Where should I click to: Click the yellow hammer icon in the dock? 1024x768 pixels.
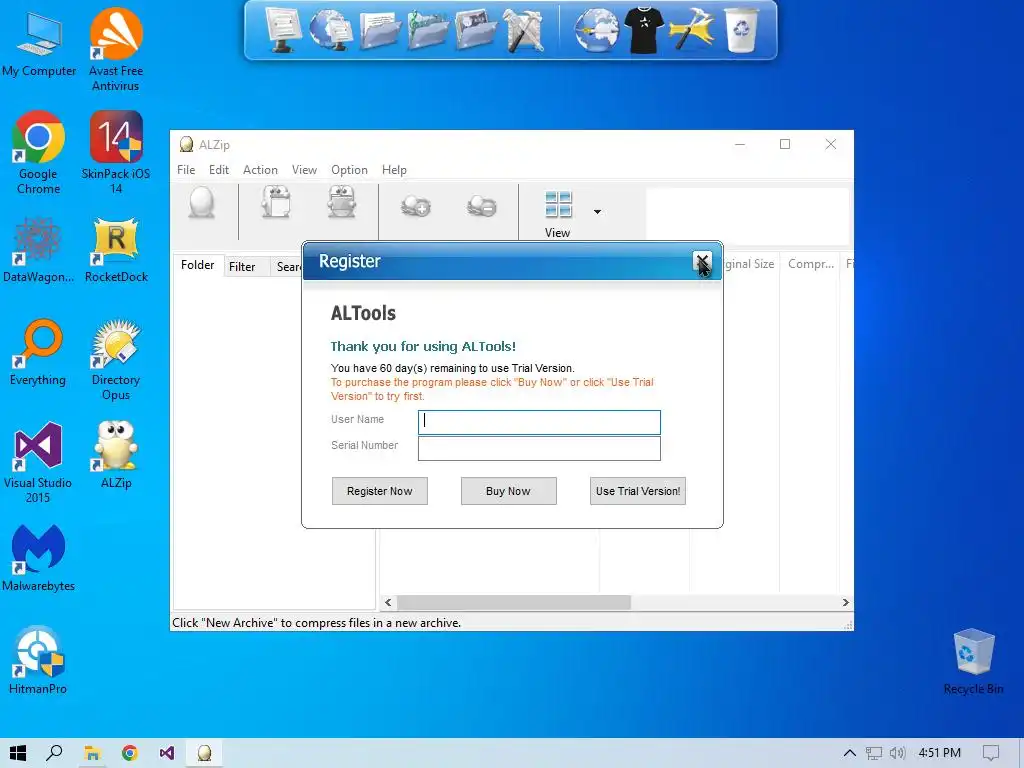[x=692, y=30]
